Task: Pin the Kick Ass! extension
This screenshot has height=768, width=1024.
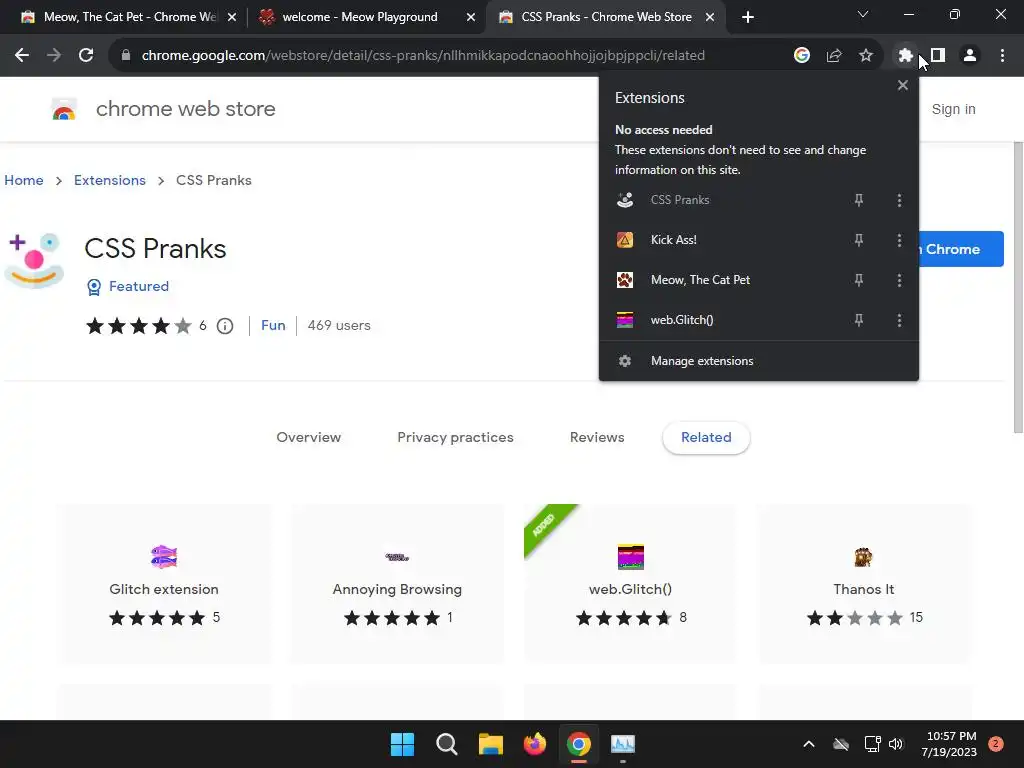Action: tap(859, 240)
